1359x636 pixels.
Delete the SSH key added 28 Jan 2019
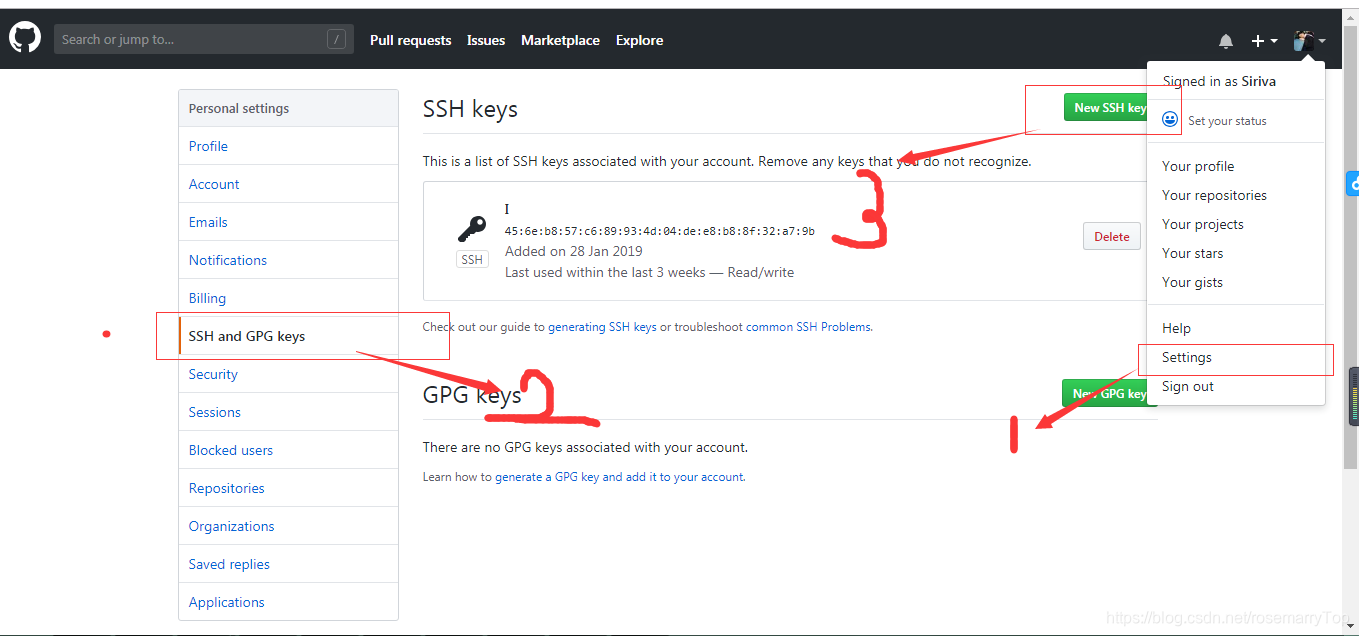click(x=1111, y=237)
